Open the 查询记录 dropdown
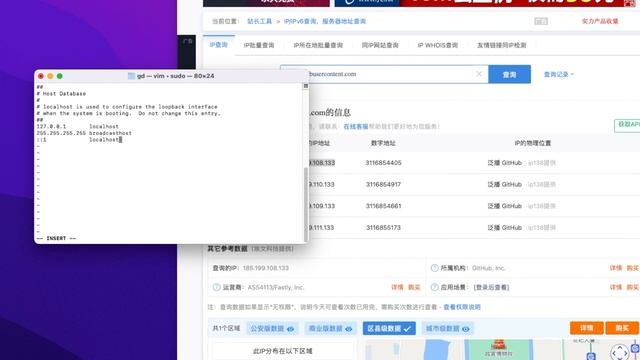The image size is (640, 360). tap(559, 74)
